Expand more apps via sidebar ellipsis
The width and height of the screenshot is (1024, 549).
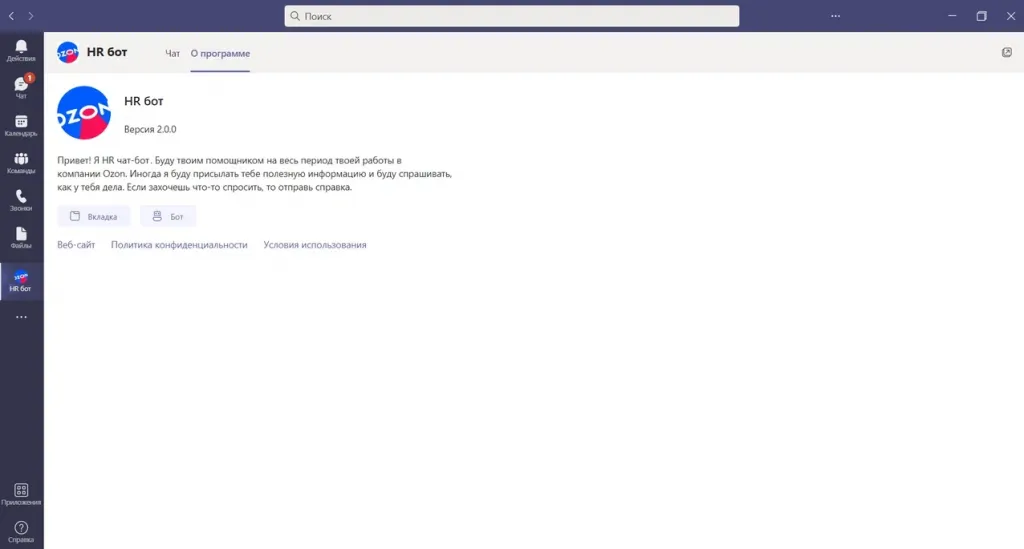tap(21, 317)
